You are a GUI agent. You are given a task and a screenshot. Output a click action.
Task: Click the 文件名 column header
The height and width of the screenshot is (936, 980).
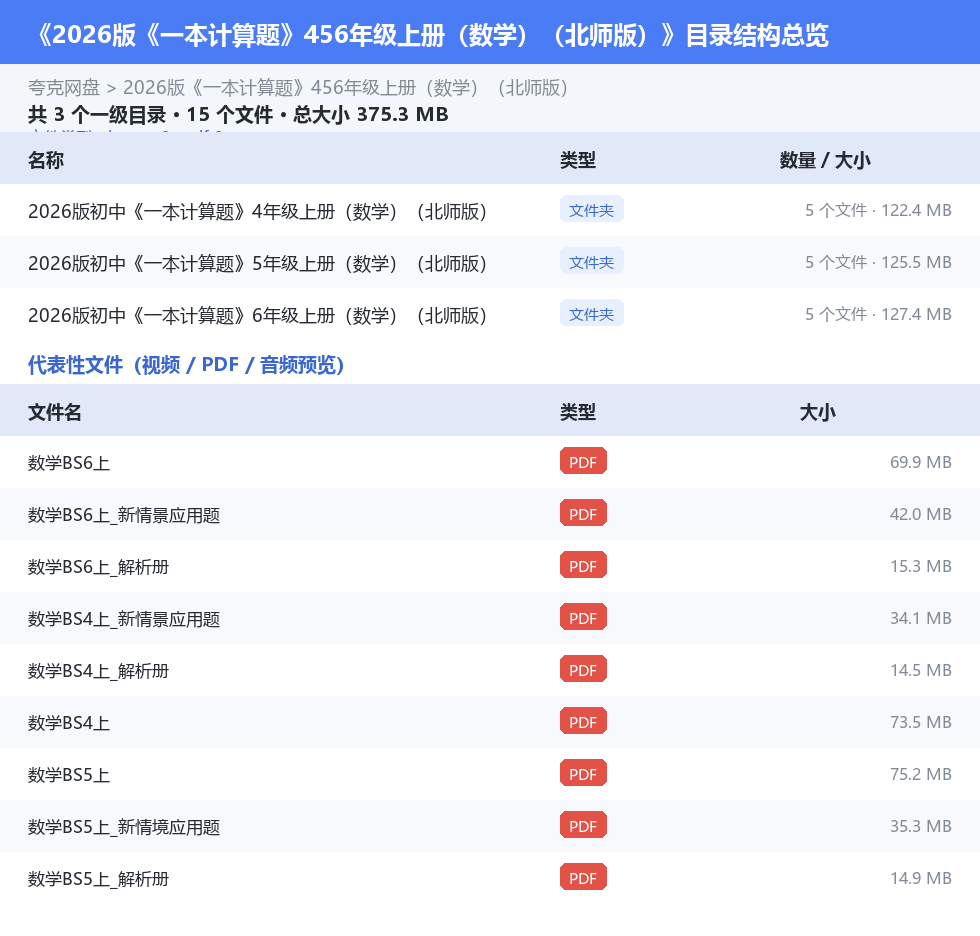pyautogui.click(x=54, y=412)
